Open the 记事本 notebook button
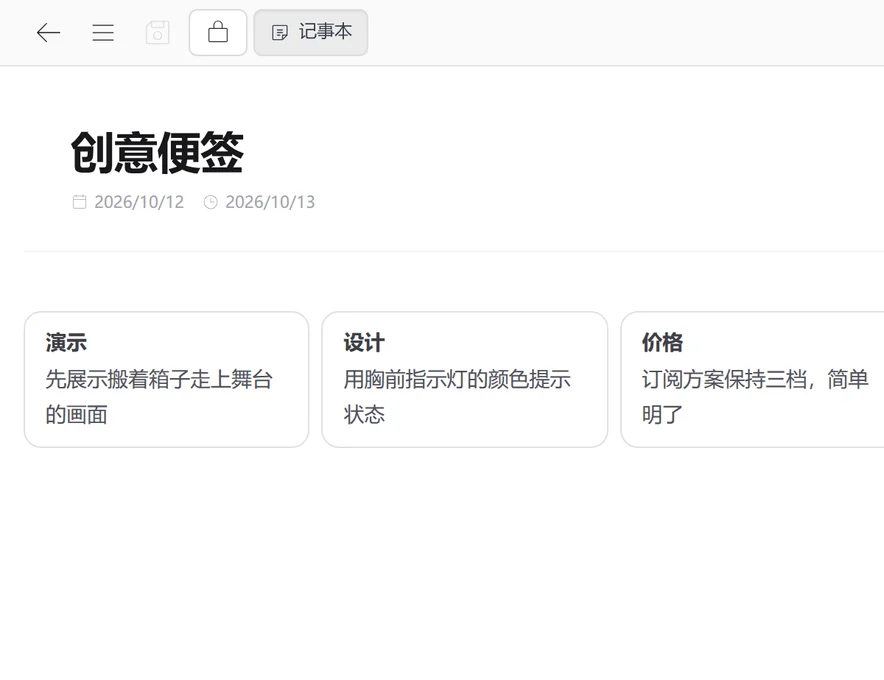Viewport: 884px width, 680px height. tap(311, 33)
